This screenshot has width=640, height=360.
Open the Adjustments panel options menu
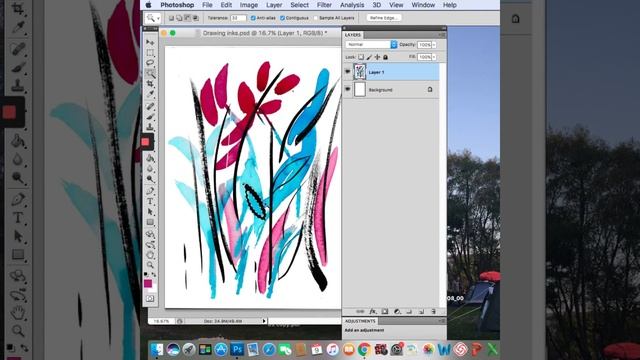click(442, 321)
